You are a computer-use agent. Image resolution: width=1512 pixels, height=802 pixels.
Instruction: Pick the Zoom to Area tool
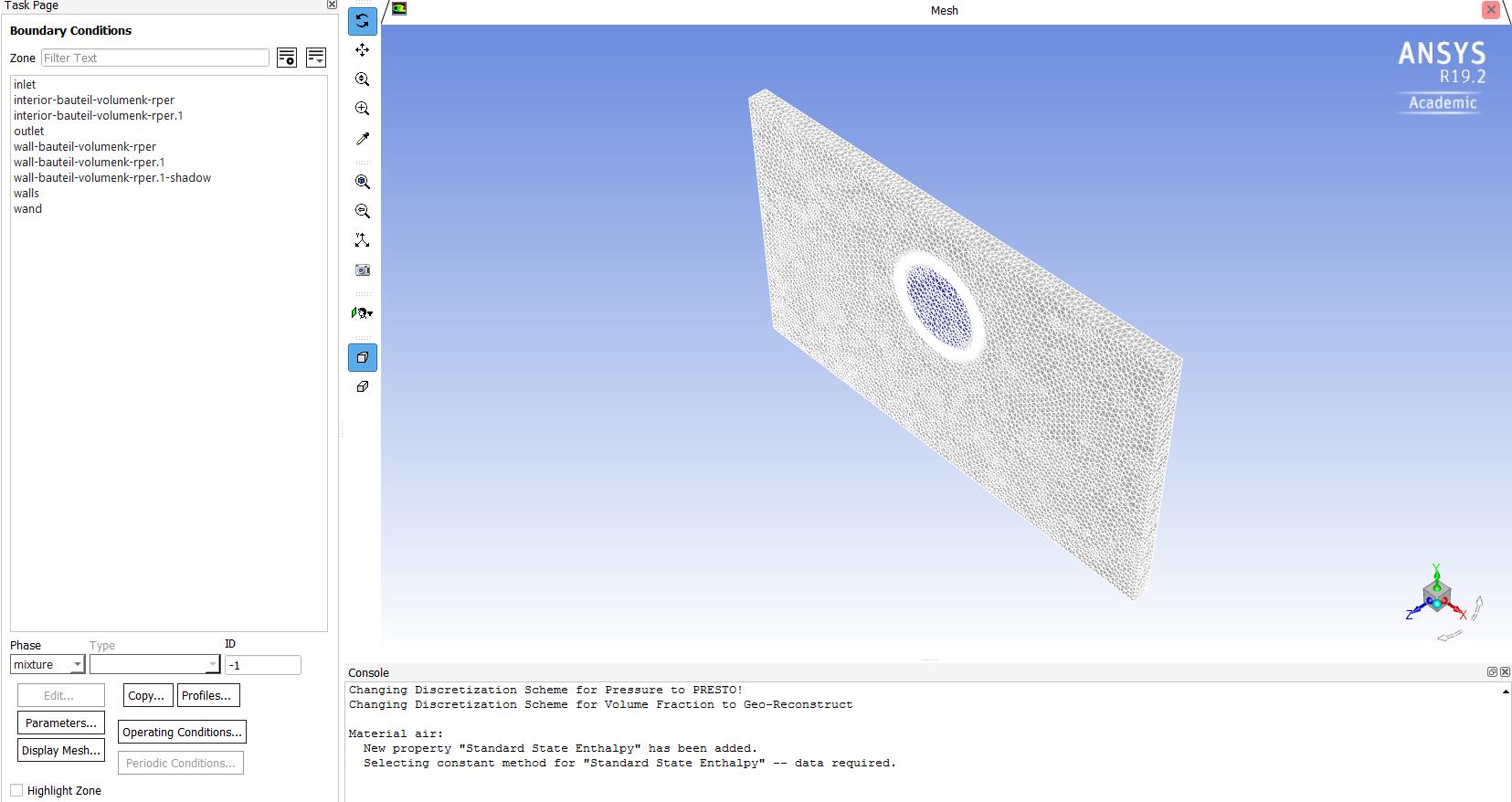(x=363, y=109)
